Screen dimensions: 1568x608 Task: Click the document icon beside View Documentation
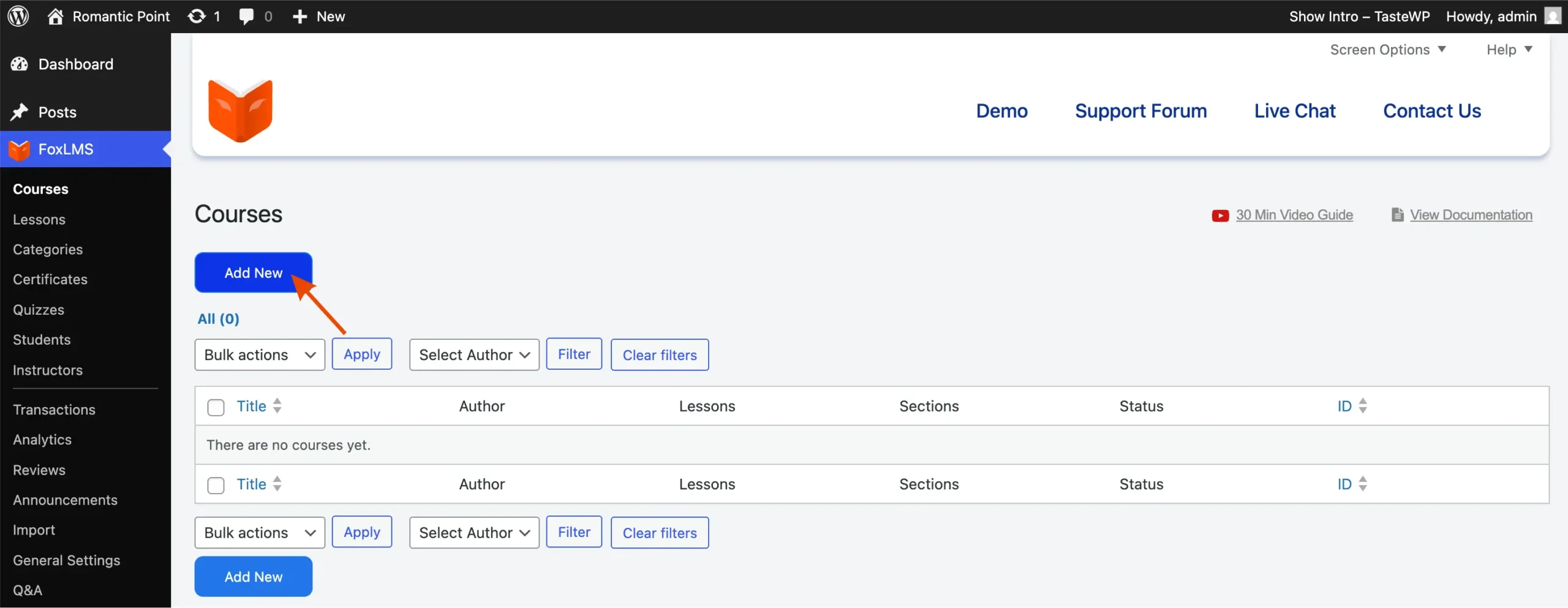pos(1397,215)
